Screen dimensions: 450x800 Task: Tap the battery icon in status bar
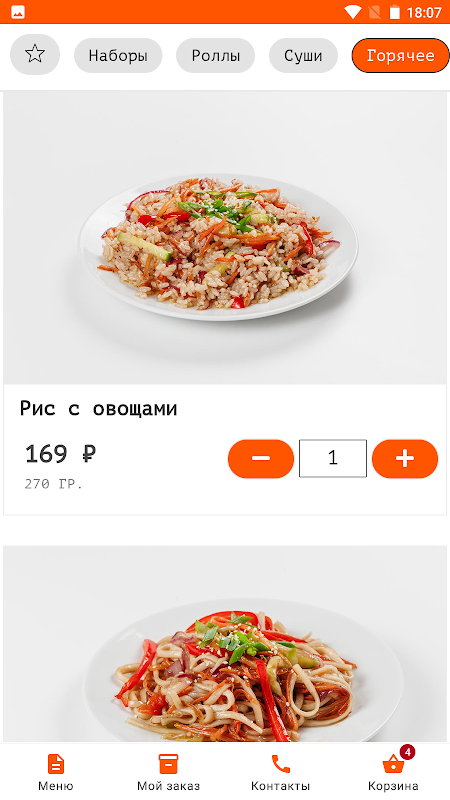pos(394,12)
